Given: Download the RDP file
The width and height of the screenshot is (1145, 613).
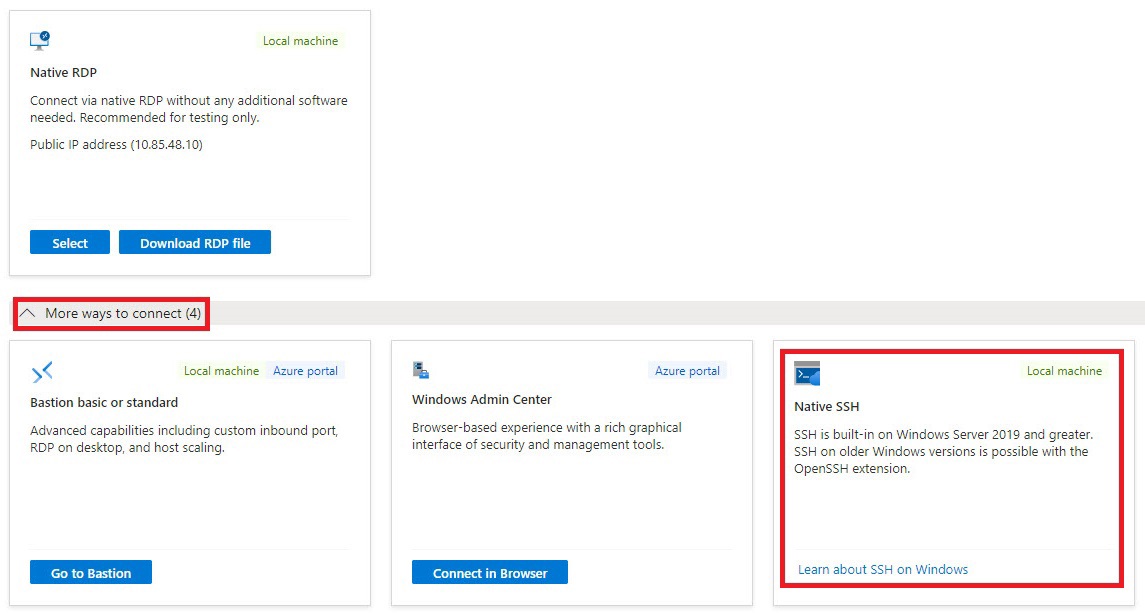Looking at the screenshot, I should point(195,243).
